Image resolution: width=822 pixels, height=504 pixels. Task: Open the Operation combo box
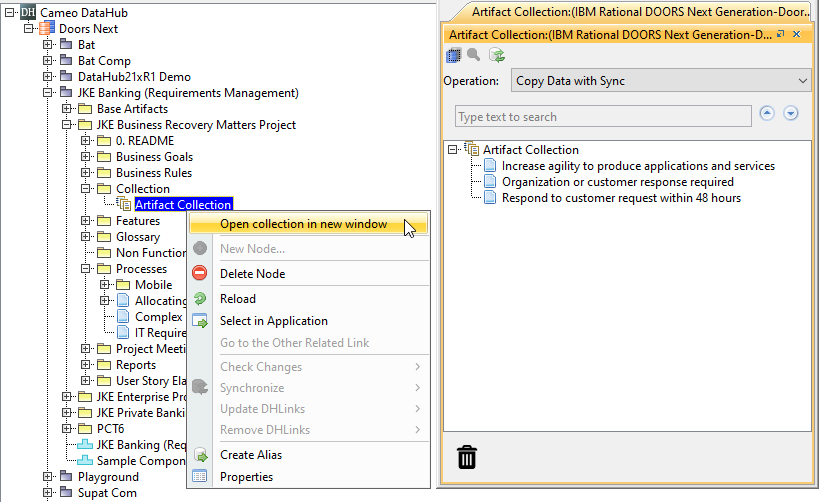point(661,81)
